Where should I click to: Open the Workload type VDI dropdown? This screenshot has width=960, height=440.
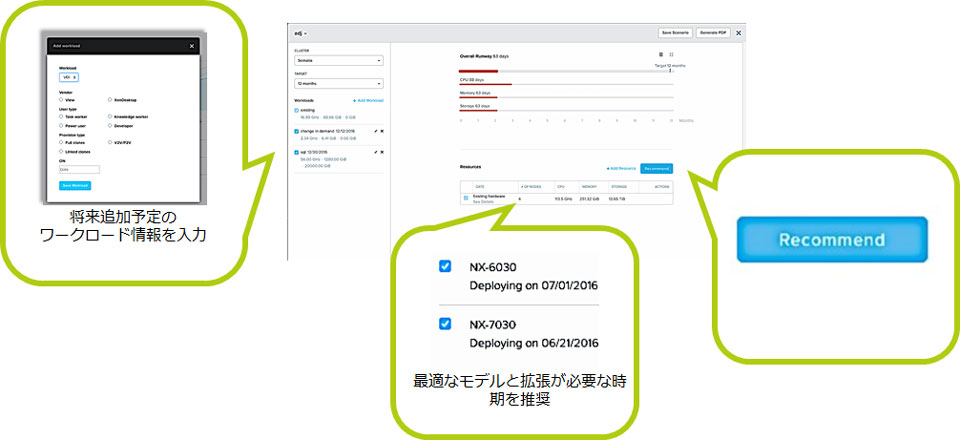(x=70, y=76)
